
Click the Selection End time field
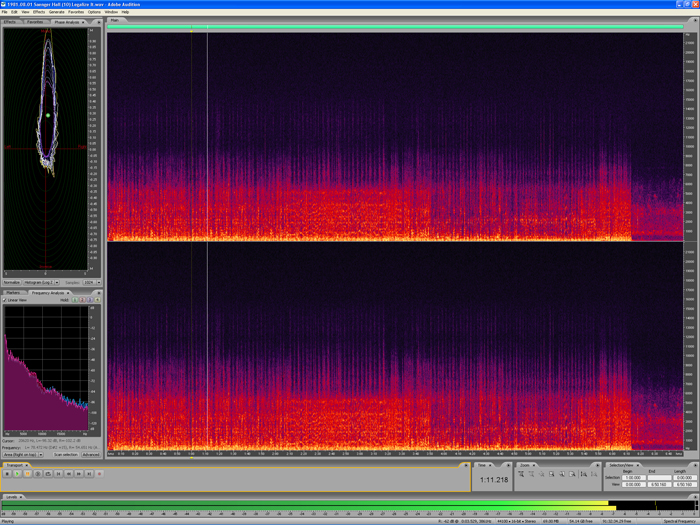click(x=659, y=478)
